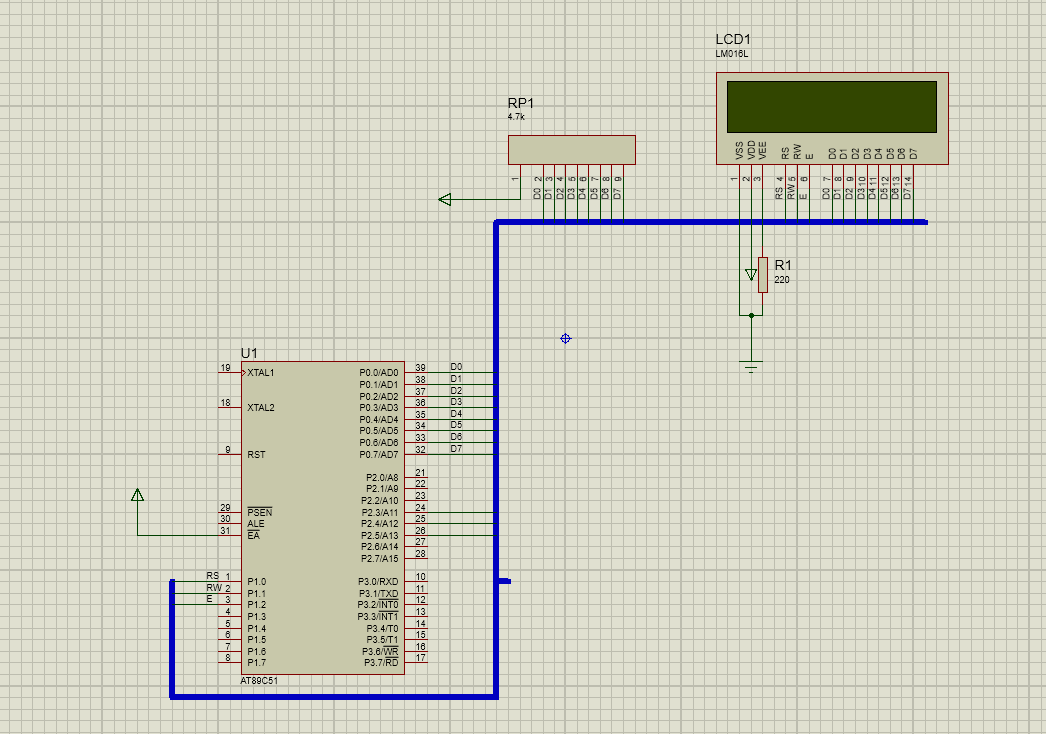Click the P3.1/TXD pin label
The image size is (1046, 734).
(x=378, y=593)
